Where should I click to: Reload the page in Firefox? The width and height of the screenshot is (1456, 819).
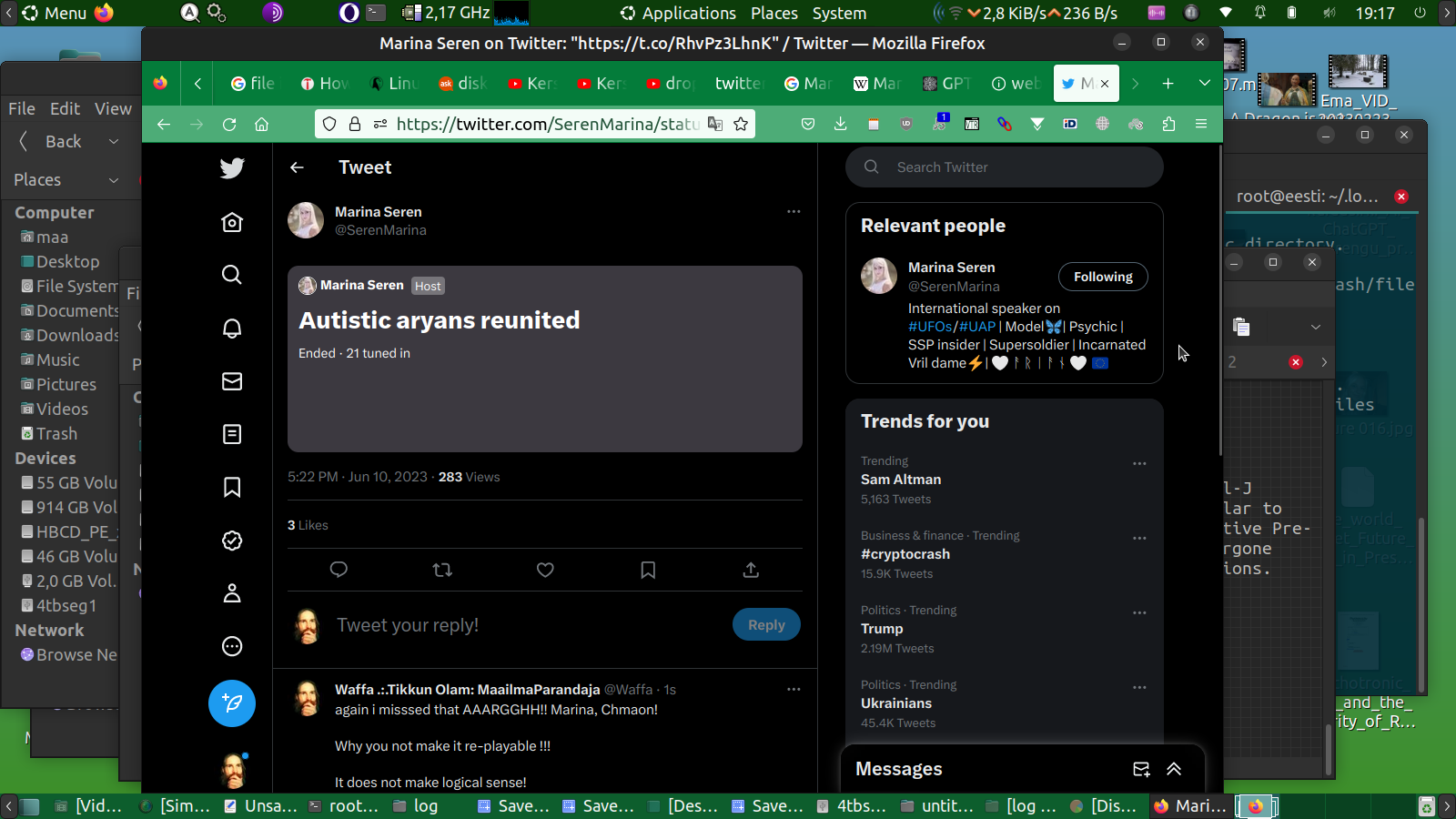tap(229, 124)
